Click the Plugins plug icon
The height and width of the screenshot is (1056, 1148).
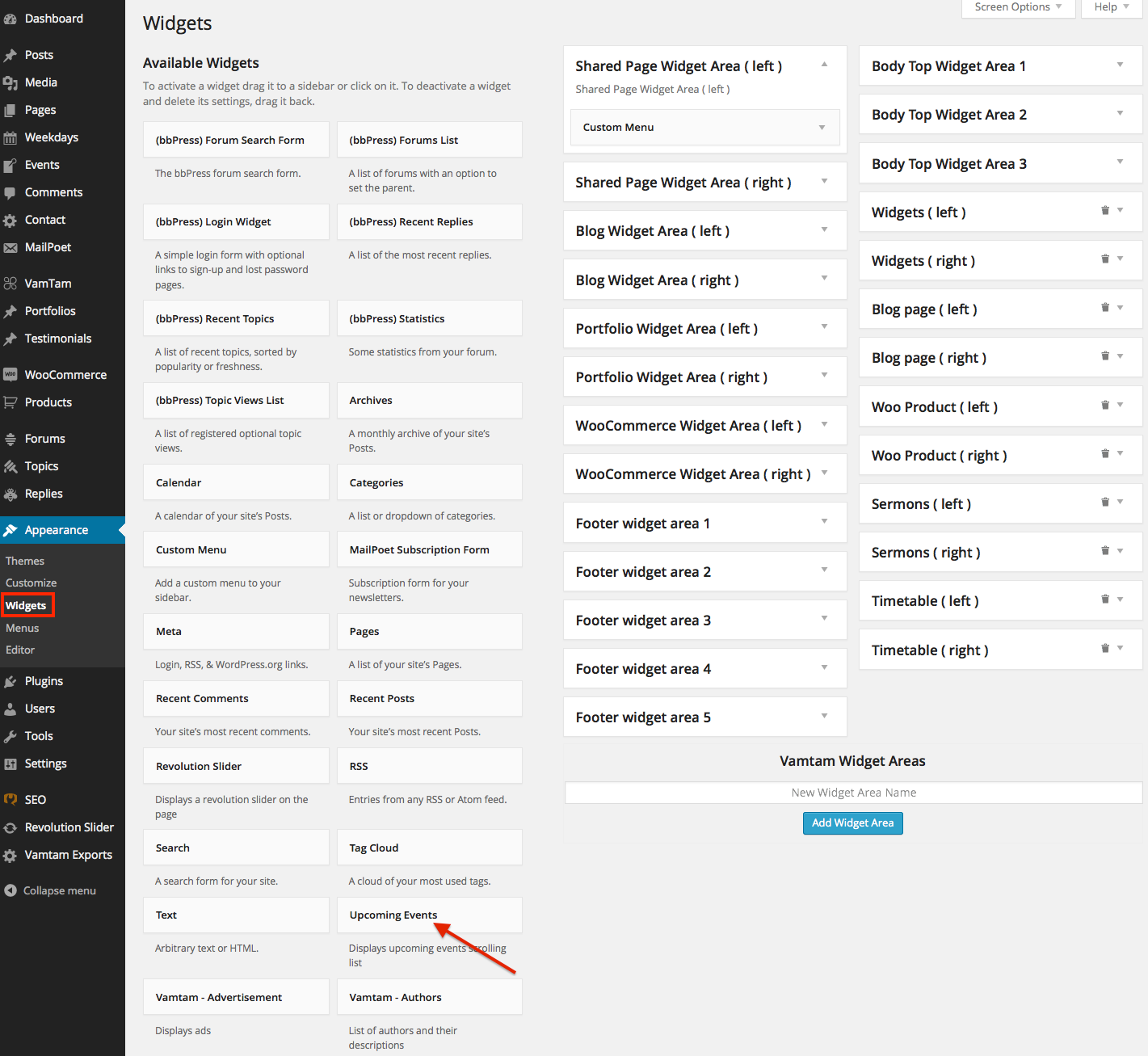11,681
